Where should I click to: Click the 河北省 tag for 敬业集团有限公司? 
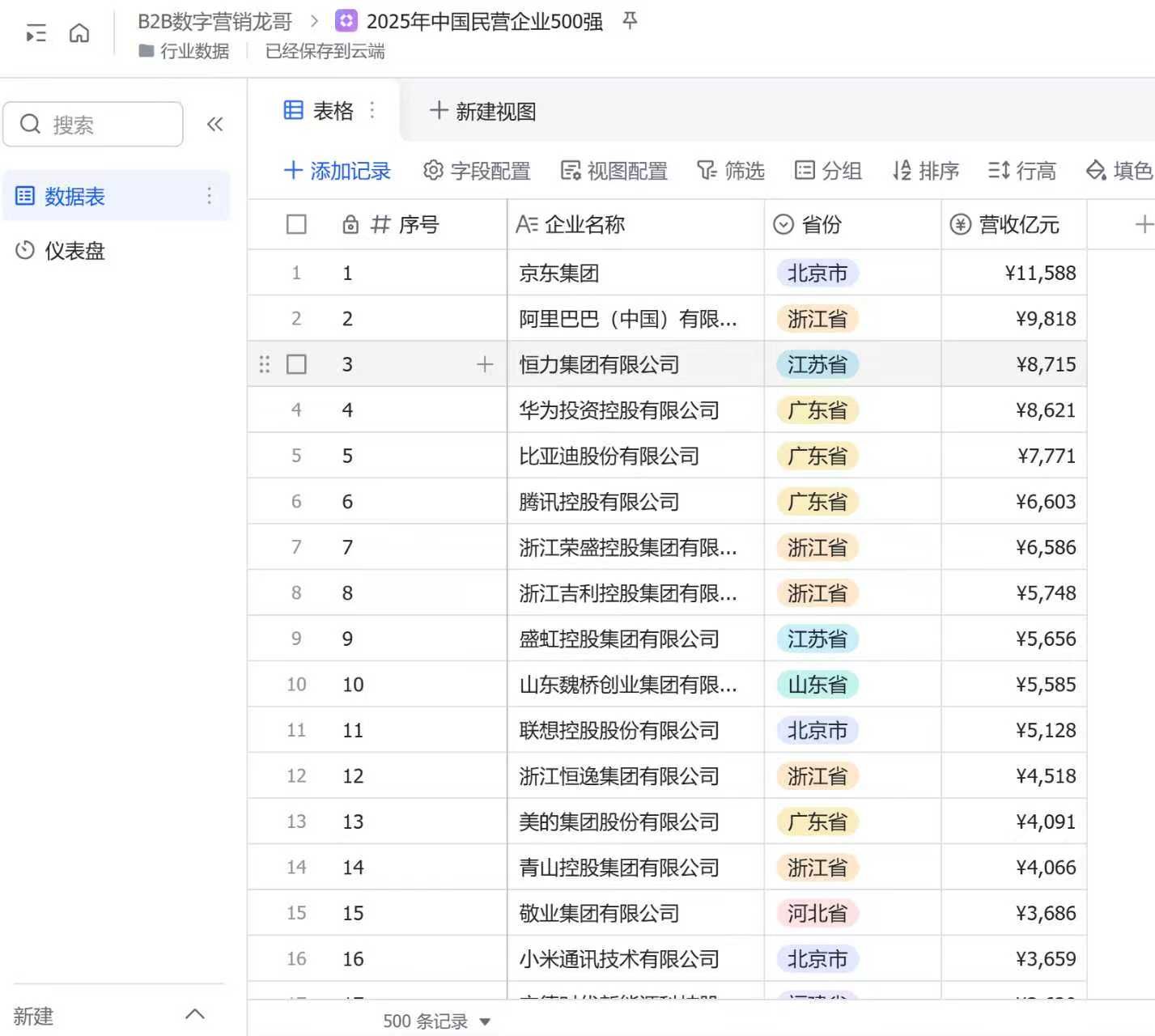pos(817,913)
